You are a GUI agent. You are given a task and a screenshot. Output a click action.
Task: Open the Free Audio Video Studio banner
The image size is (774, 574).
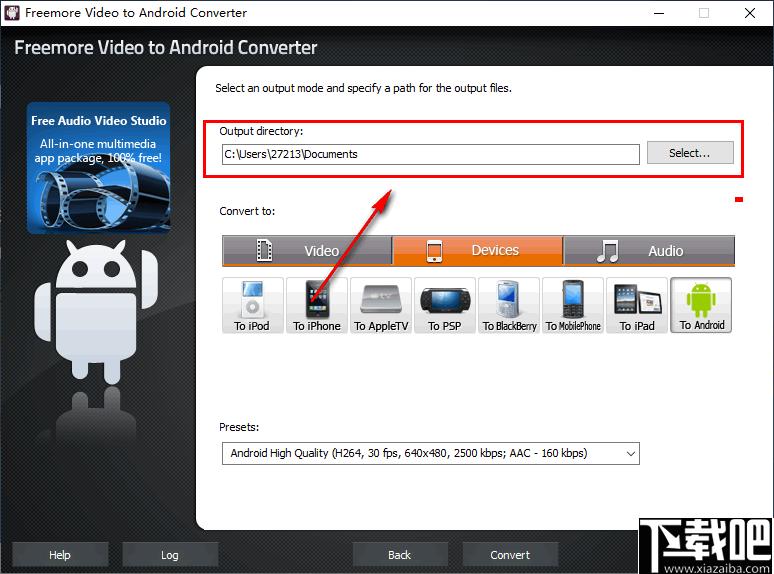99,168
